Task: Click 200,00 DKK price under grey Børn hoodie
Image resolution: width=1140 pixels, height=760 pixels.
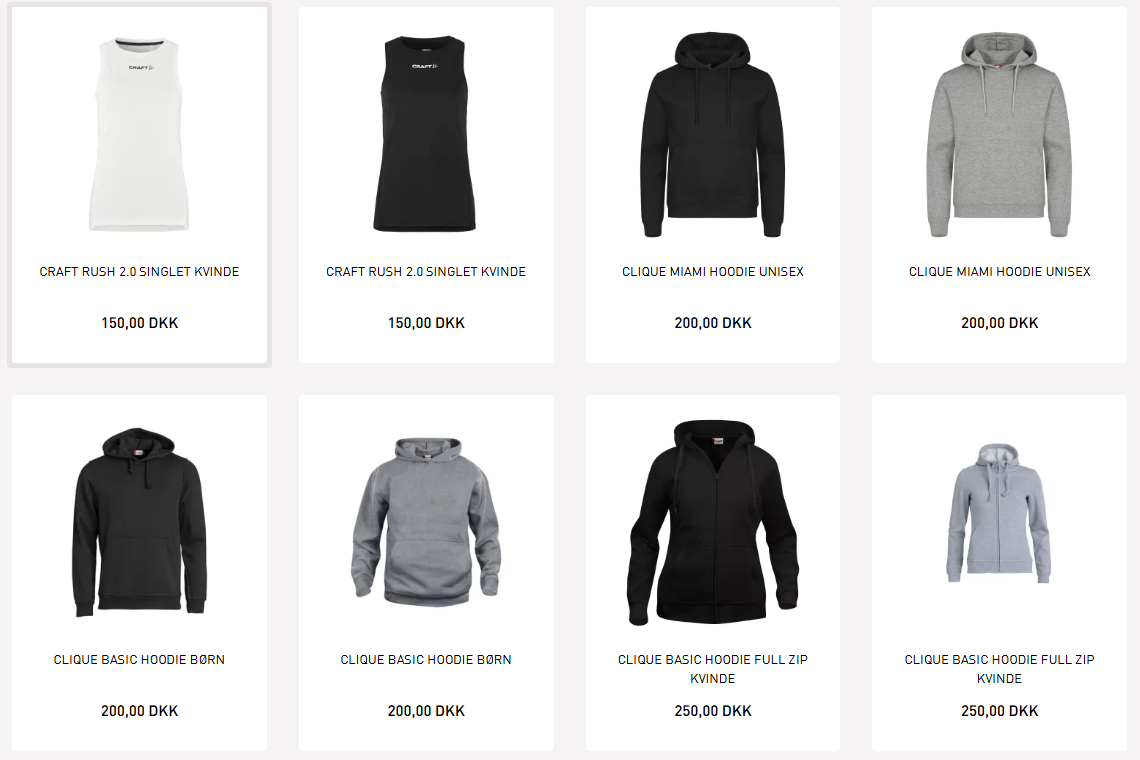Action: coord(425,711)
